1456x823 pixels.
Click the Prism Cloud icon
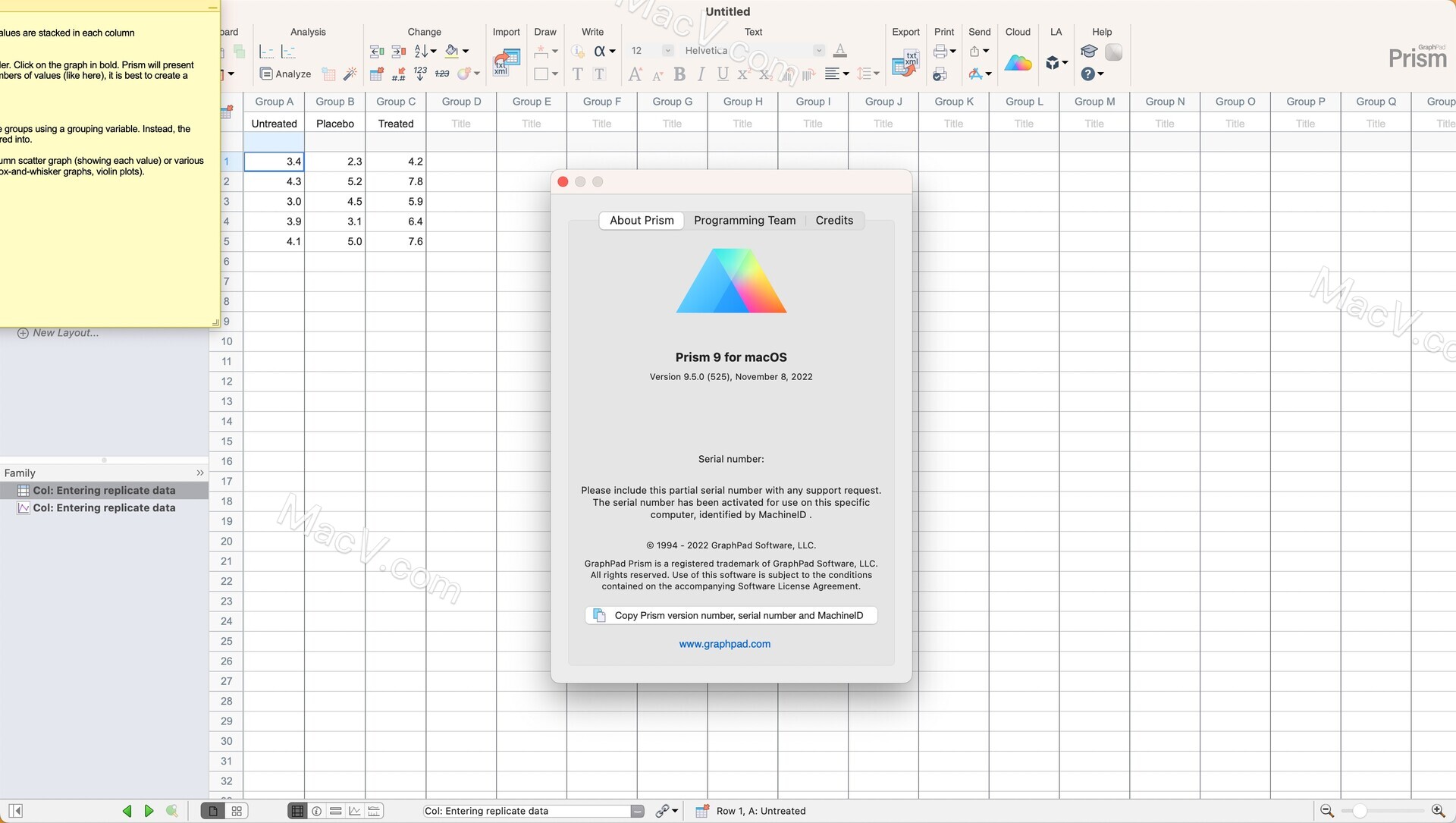pyautogui.click(x=1018, y=63)
